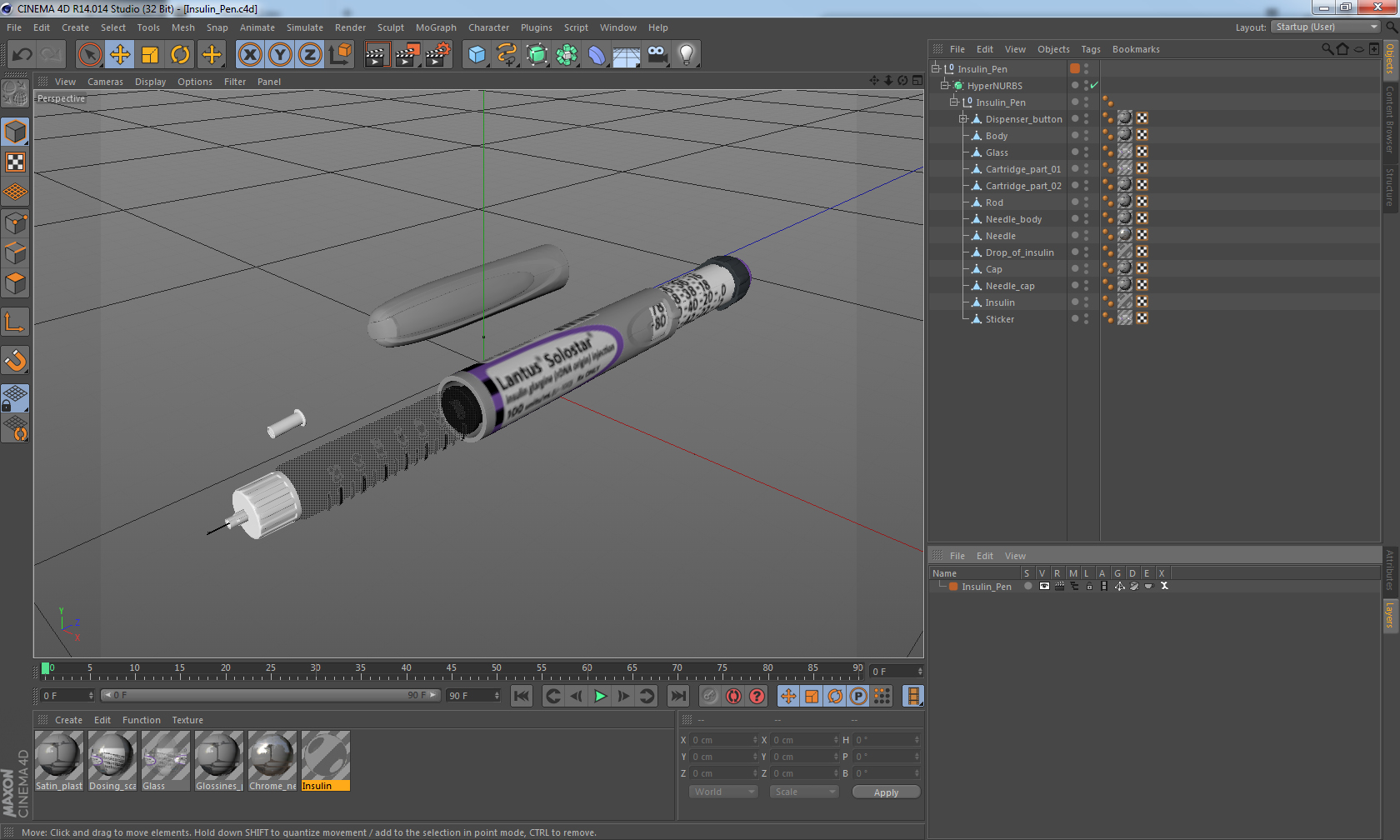The height and width of the screenshot is (840, 1400).
Task: Select the Move tool
Action: [x=120, y=55]
